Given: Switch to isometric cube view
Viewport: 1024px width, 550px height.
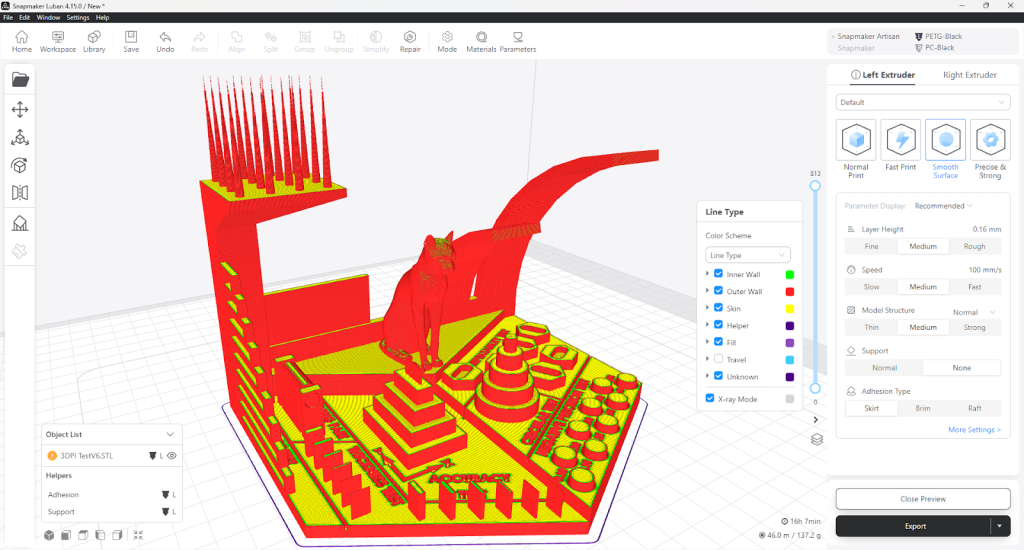Looking at the screenshot, I should tap(49, 535).
